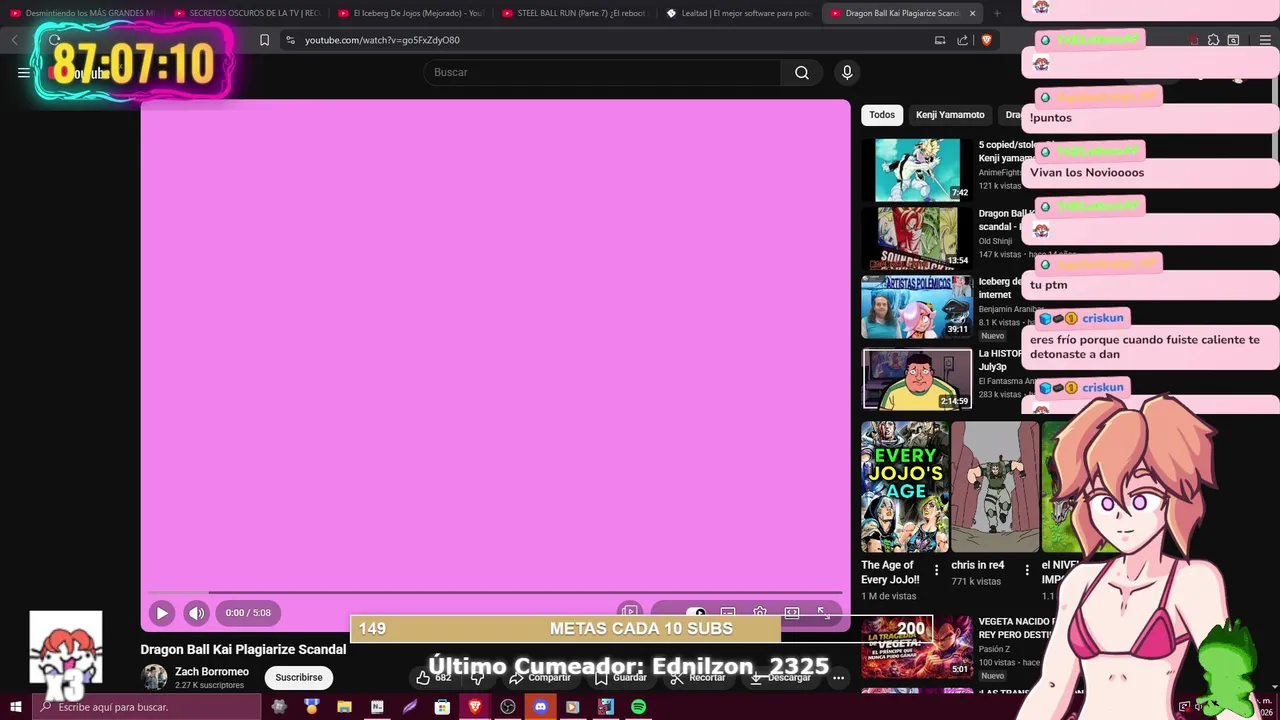The height and width of the screenshot is (720, 1280).
Task: Open Spotify from the taskbar
Action: [x=638, y=707]
